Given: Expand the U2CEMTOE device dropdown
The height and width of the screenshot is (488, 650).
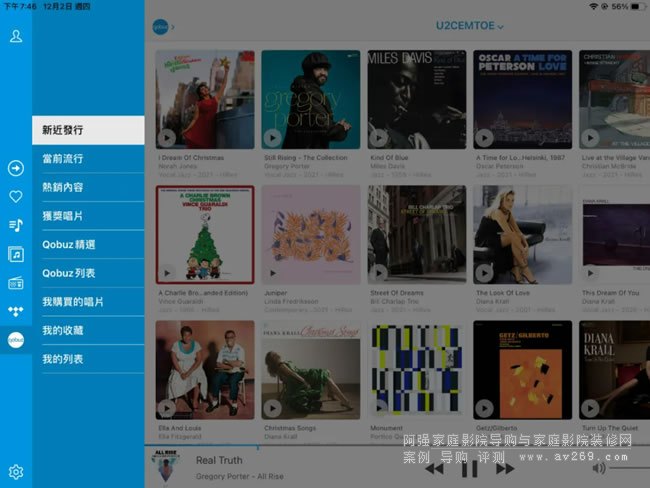Looking at the screenshot, I should tap(469, 26).
